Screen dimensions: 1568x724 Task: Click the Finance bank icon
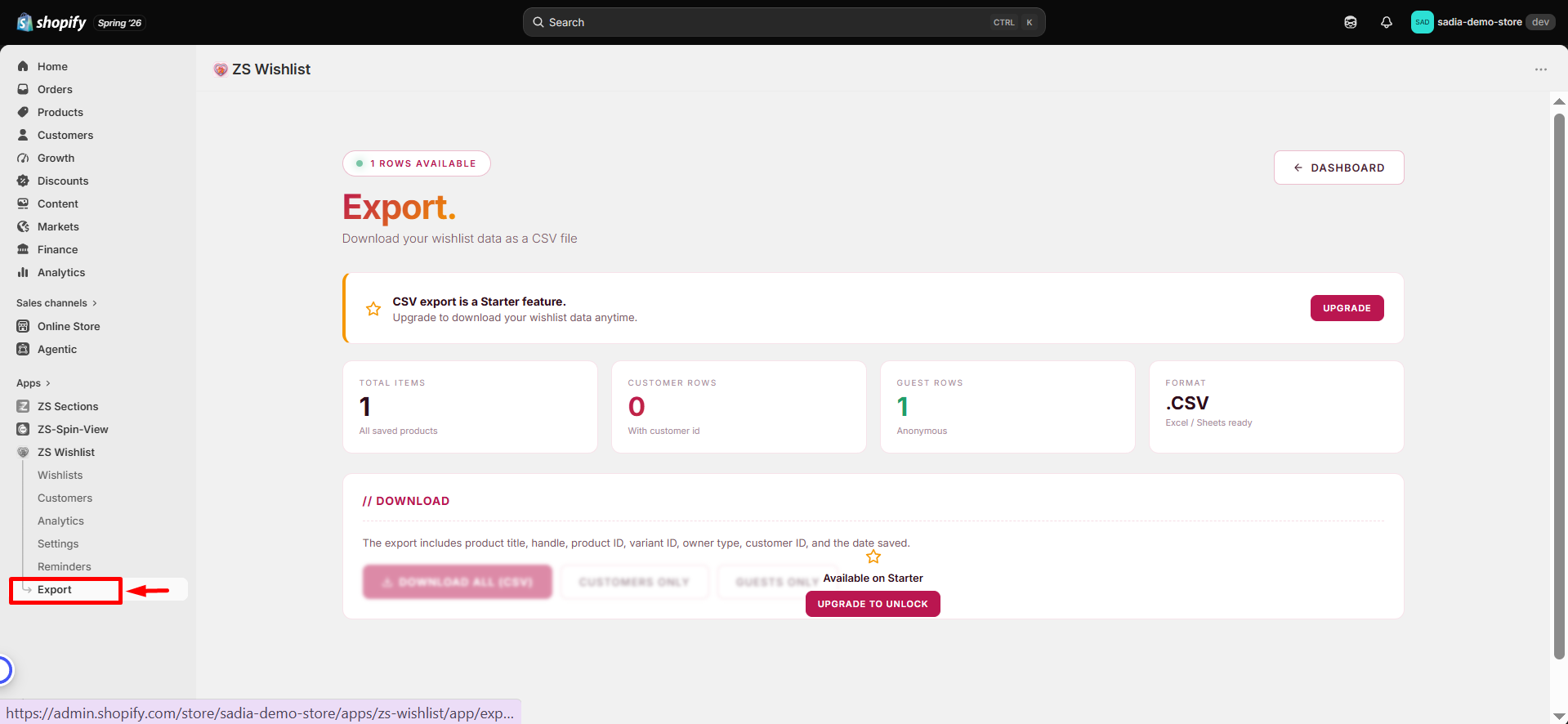tap(23, 249)
